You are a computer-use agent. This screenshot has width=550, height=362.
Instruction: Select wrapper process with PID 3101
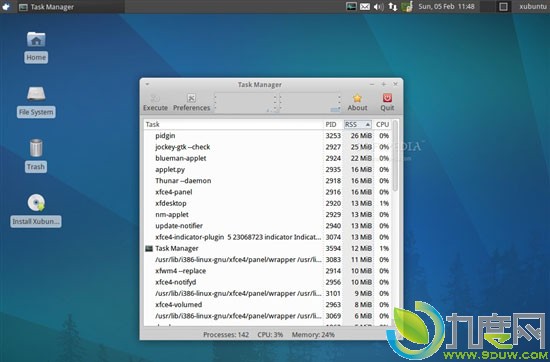[x=268, y=293]
